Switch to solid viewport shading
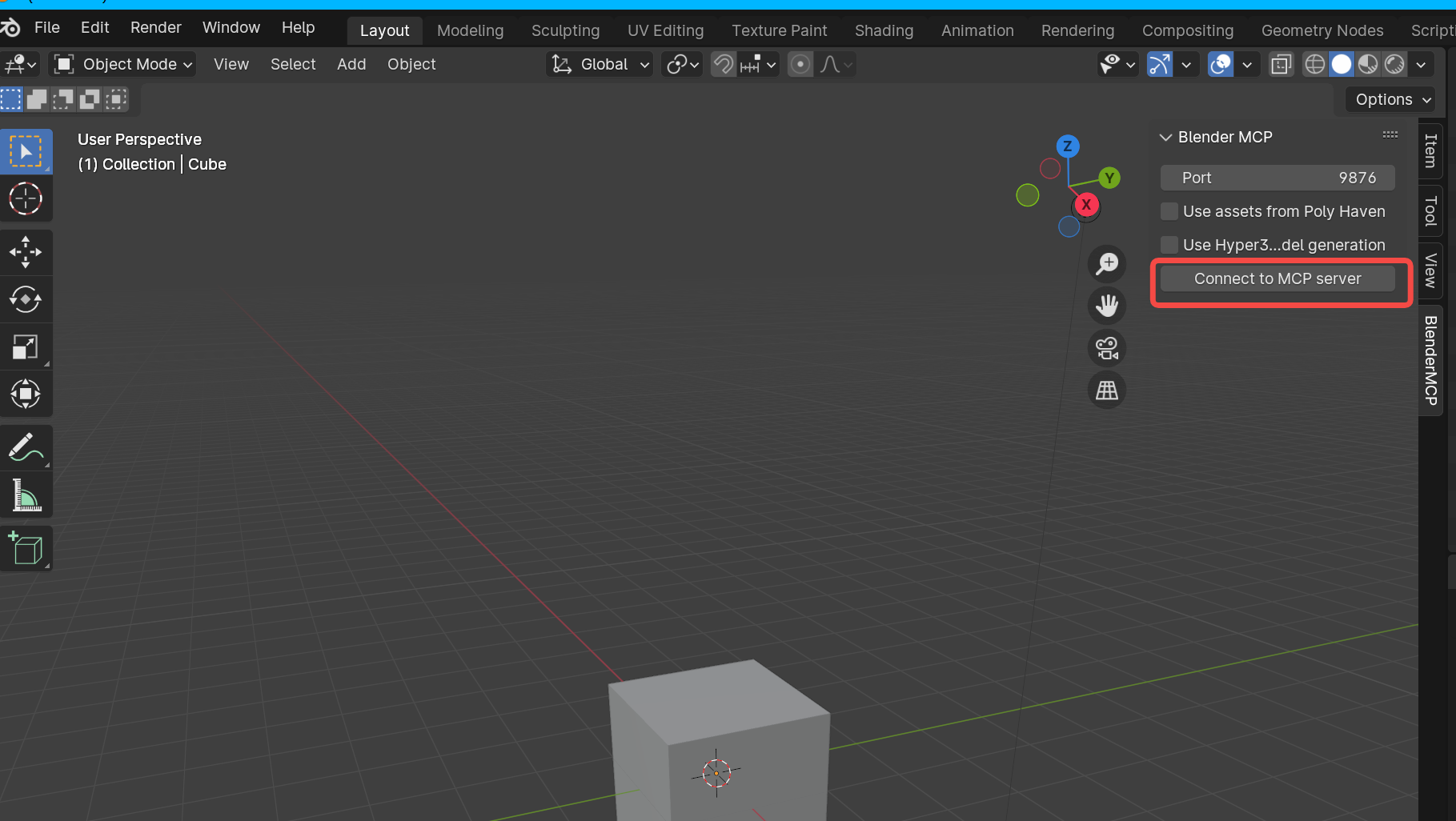1456x821 pixels. tap(1342, 64)
